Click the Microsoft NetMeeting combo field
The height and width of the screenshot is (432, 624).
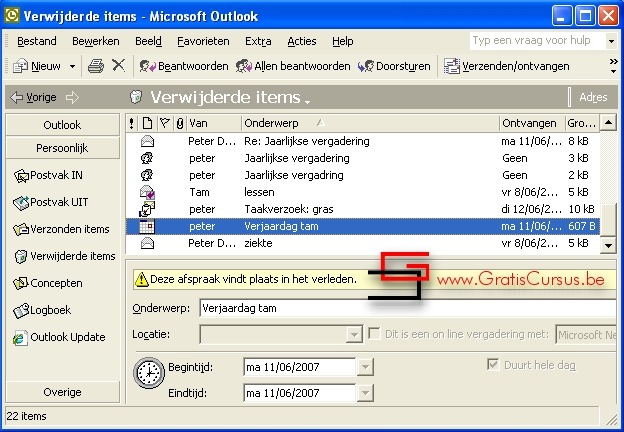(x=586, y=335)
